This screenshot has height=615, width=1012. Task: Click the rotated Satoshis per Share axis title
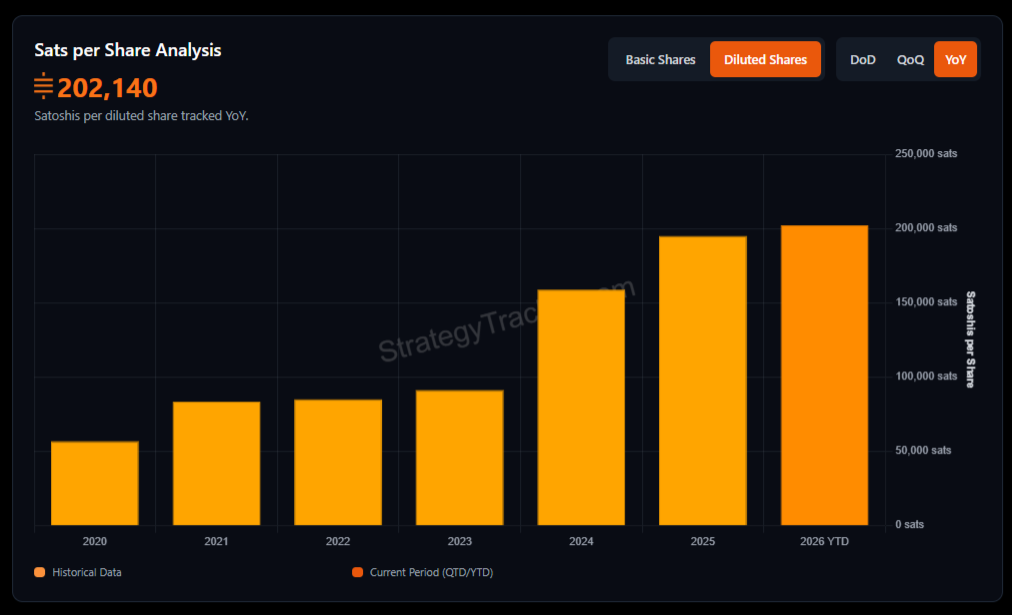point(970,340)
